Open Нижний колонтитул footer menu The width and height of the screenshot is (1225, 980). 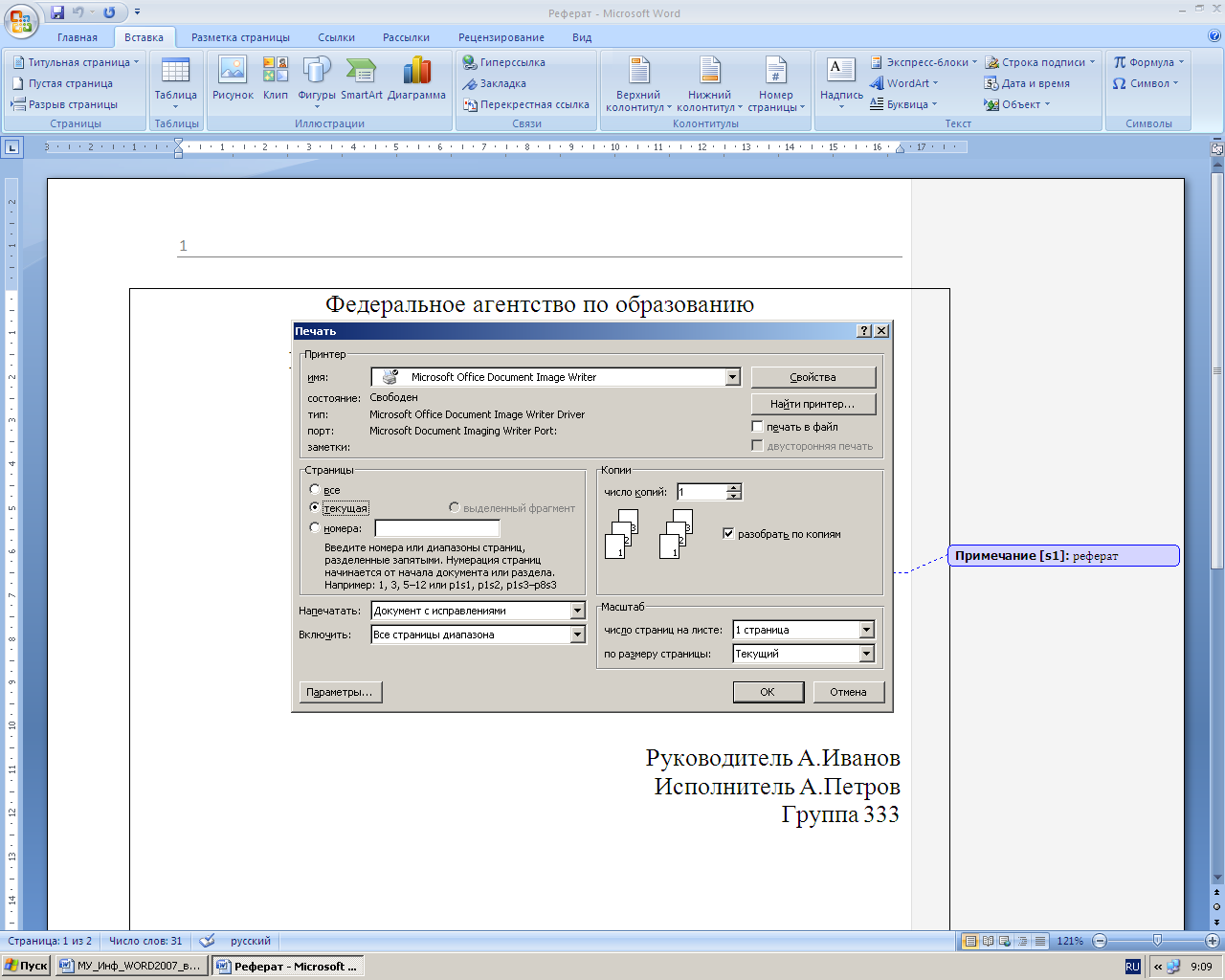click(x=709, y=84)
